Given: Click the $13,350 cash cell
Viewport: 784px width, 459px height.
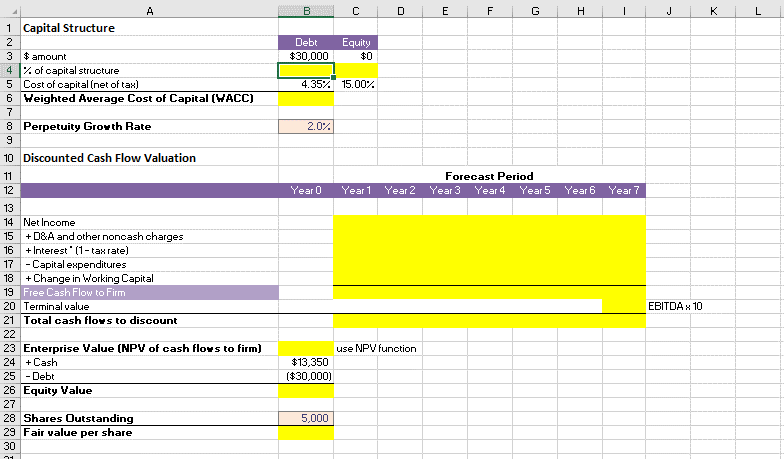Looking at the screenshot, I should [306, 362].
